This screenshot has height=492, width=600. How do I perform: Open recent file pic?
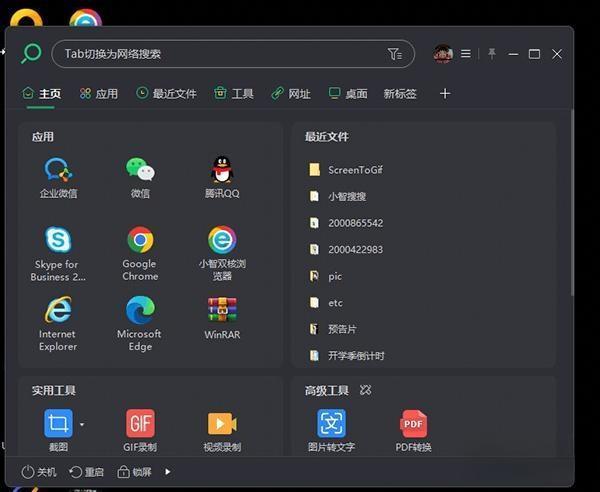click(326, 276)
